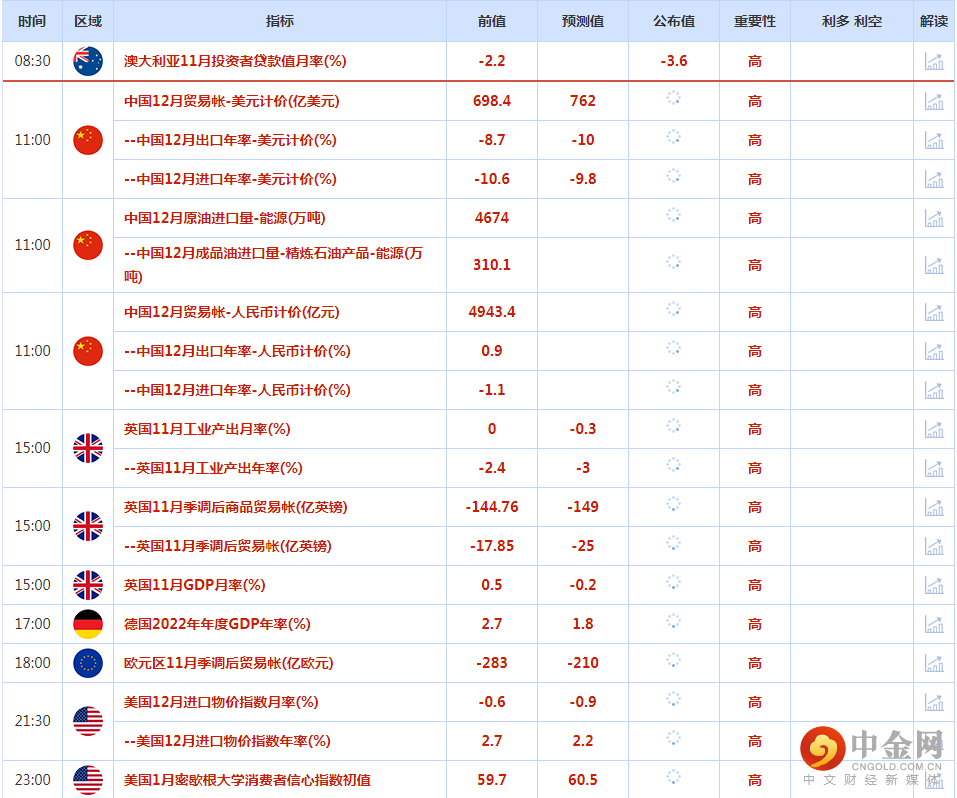Image resolution: width=957 pixels, height=798 pixels.
Task: Click the 重要性 column header
Action: pyautogui.click(x=754, y=21)
